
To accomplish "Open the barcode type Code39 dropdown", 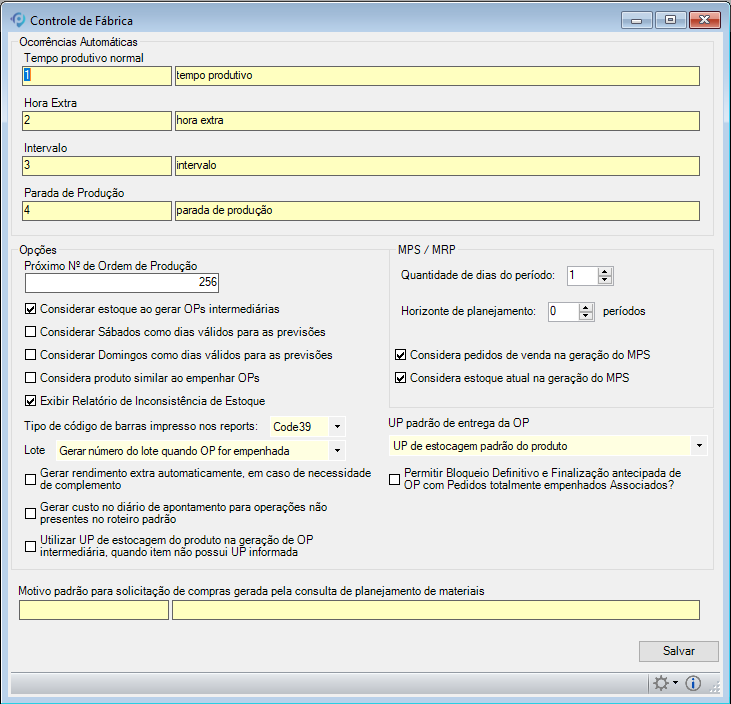I will click(x=337, y=427).
